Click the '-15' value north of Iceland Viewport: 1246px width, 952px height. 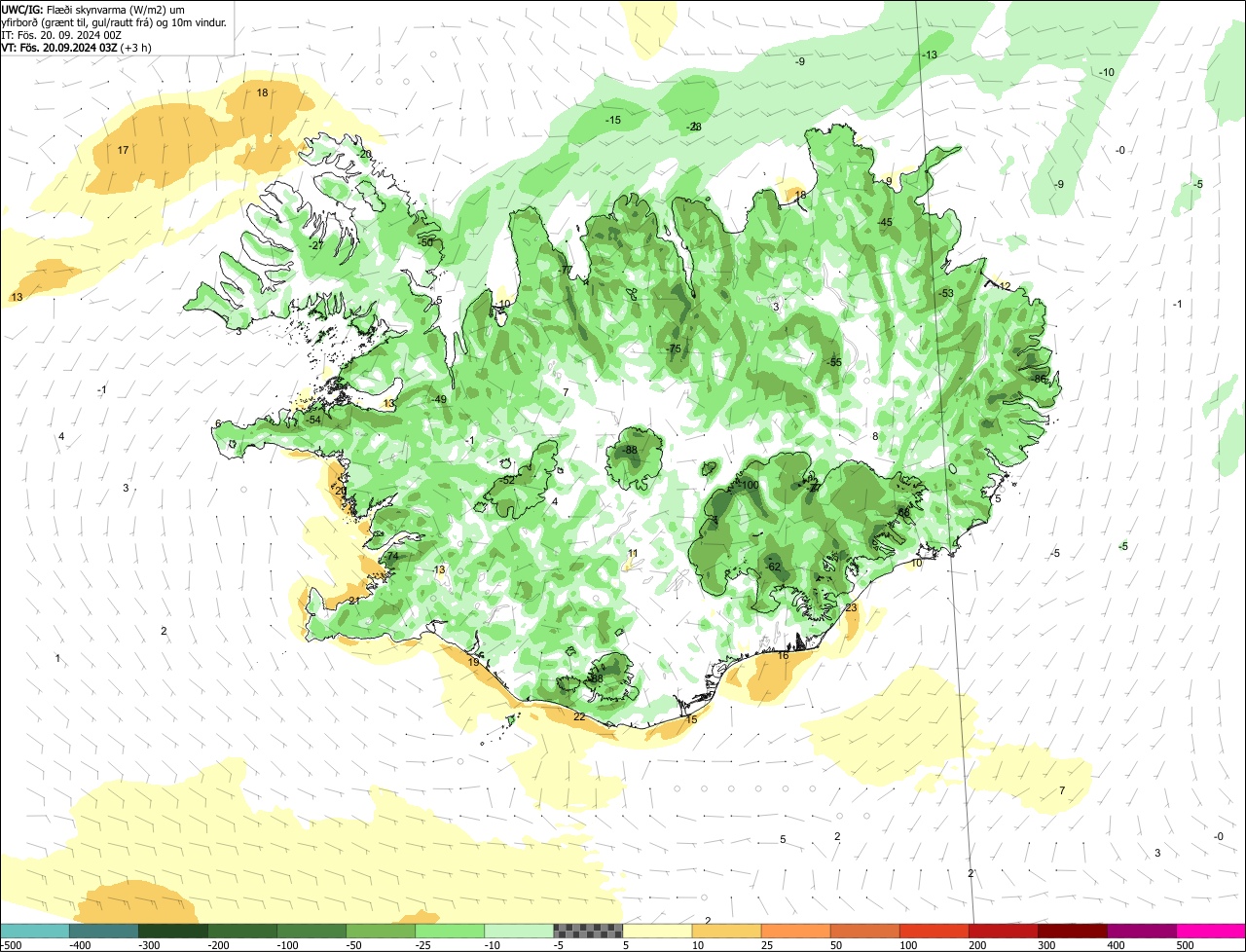tap(613, 120)
